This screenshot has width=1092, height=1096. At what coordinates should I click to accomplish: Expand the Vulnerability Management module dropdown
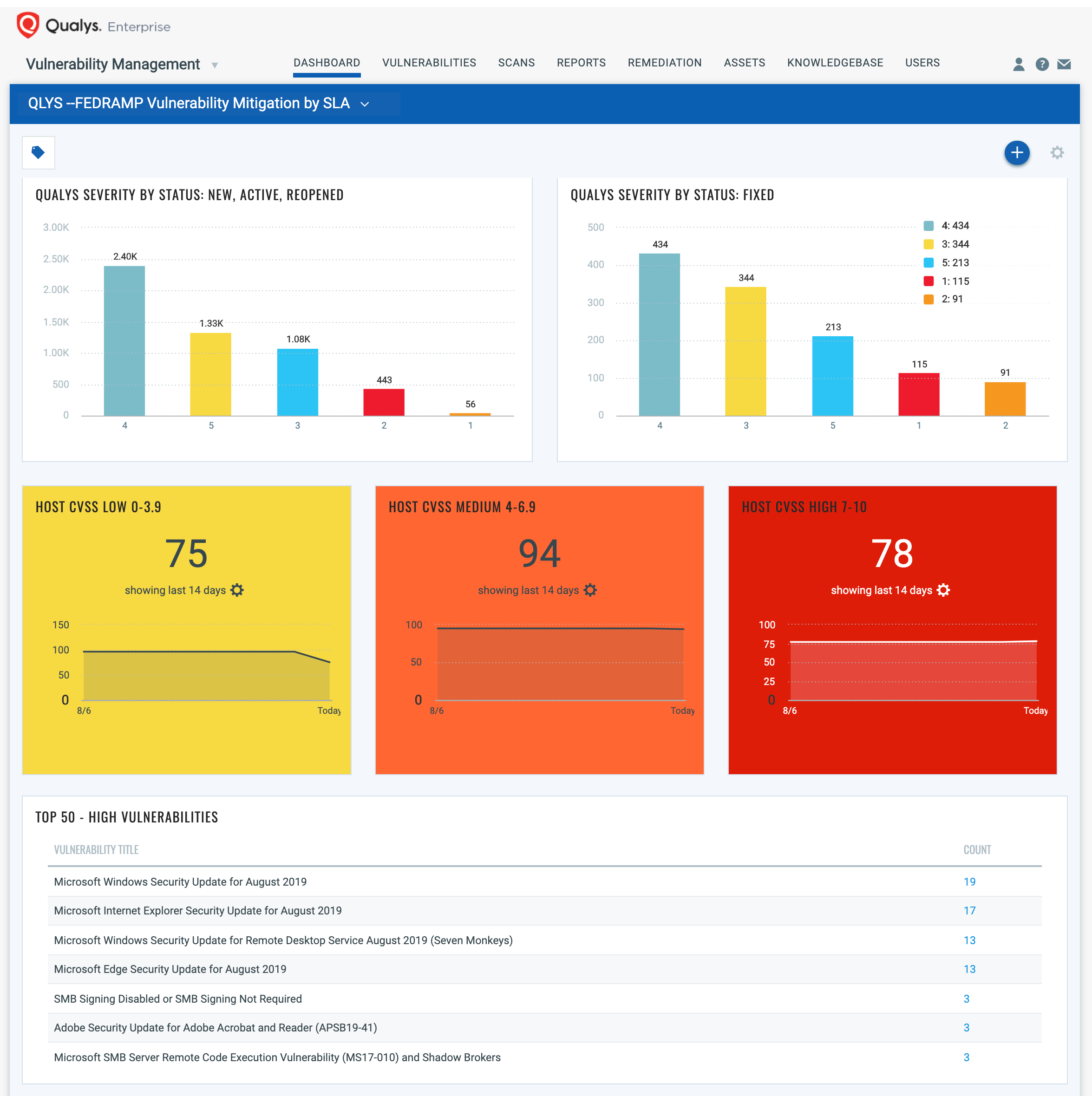215,65
